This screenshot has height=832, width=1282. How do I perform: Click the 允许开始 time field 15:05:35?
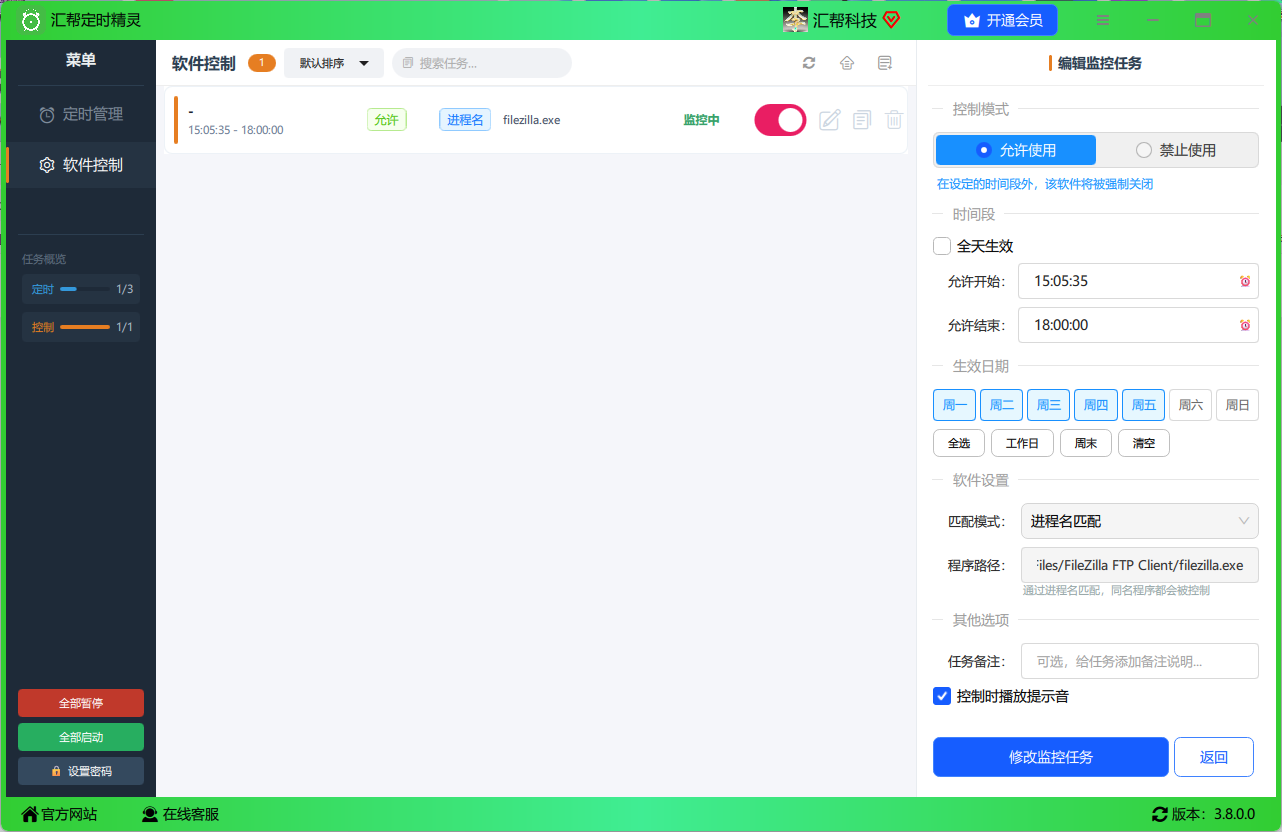[x=1138, y=282]
